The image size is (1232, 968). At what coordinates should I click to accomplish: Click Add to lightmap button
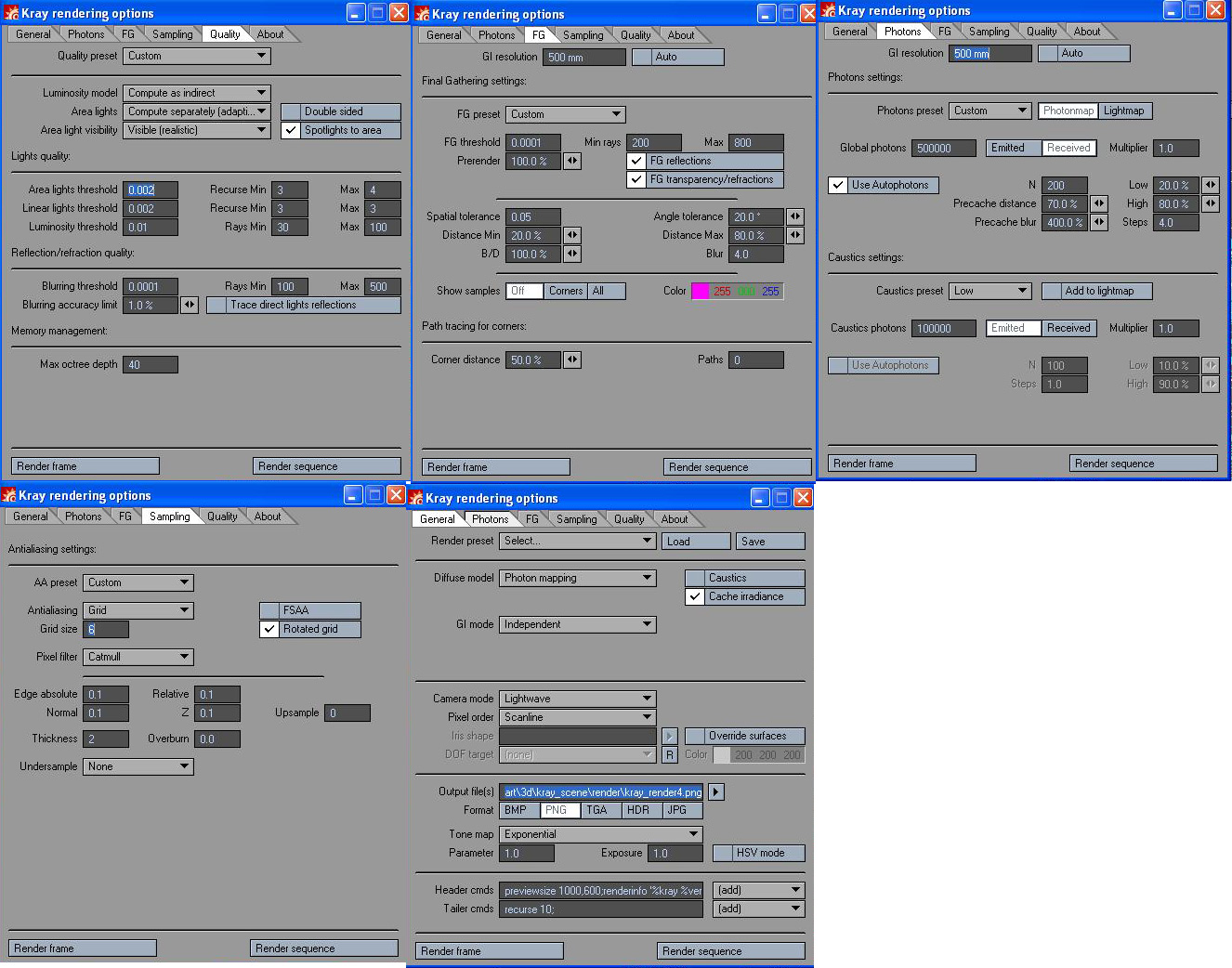[x=1097, y=291]
